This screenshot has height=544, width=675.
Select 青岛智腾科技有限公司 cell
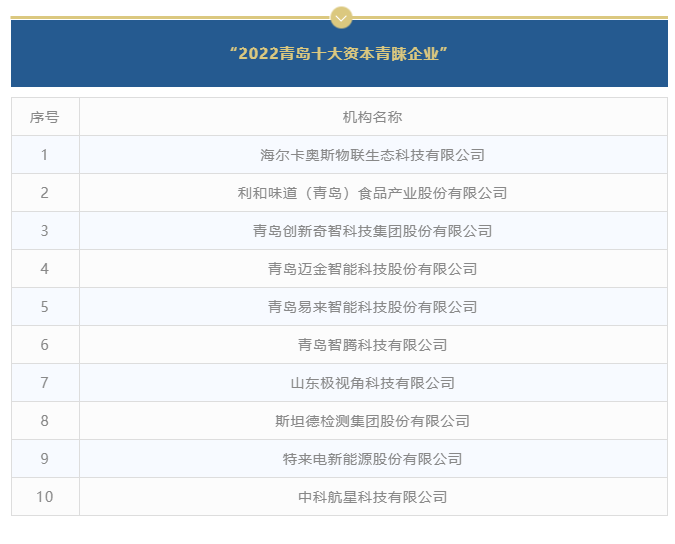pos(373,345)
